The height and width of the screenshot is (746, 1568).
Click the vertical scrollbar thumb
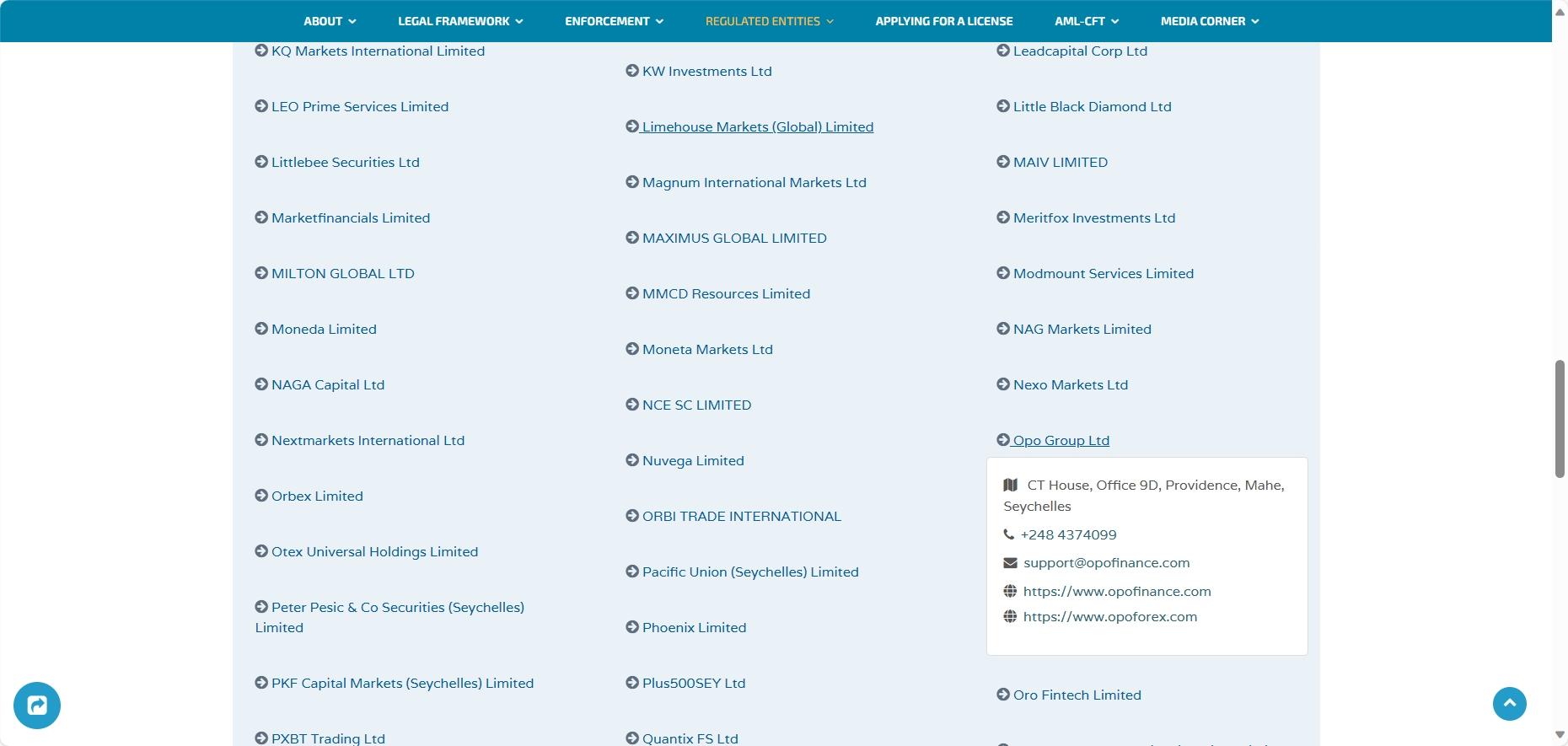point(1560,419)
